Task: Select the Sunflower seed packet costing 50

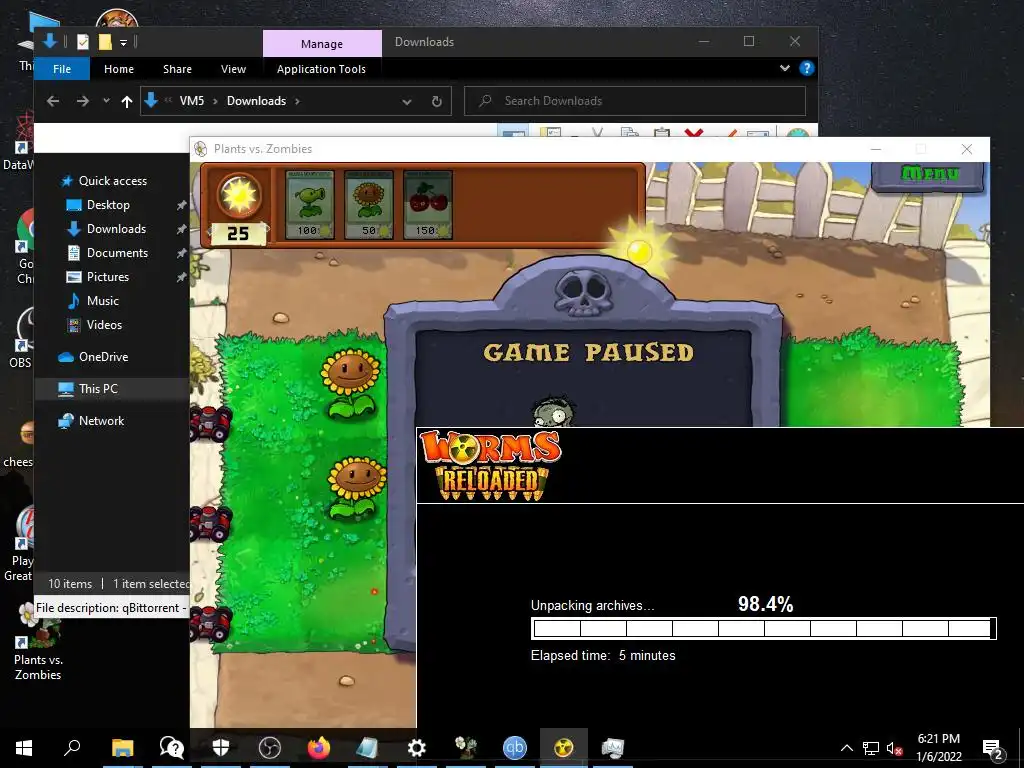Action: (x=368, y=204)
